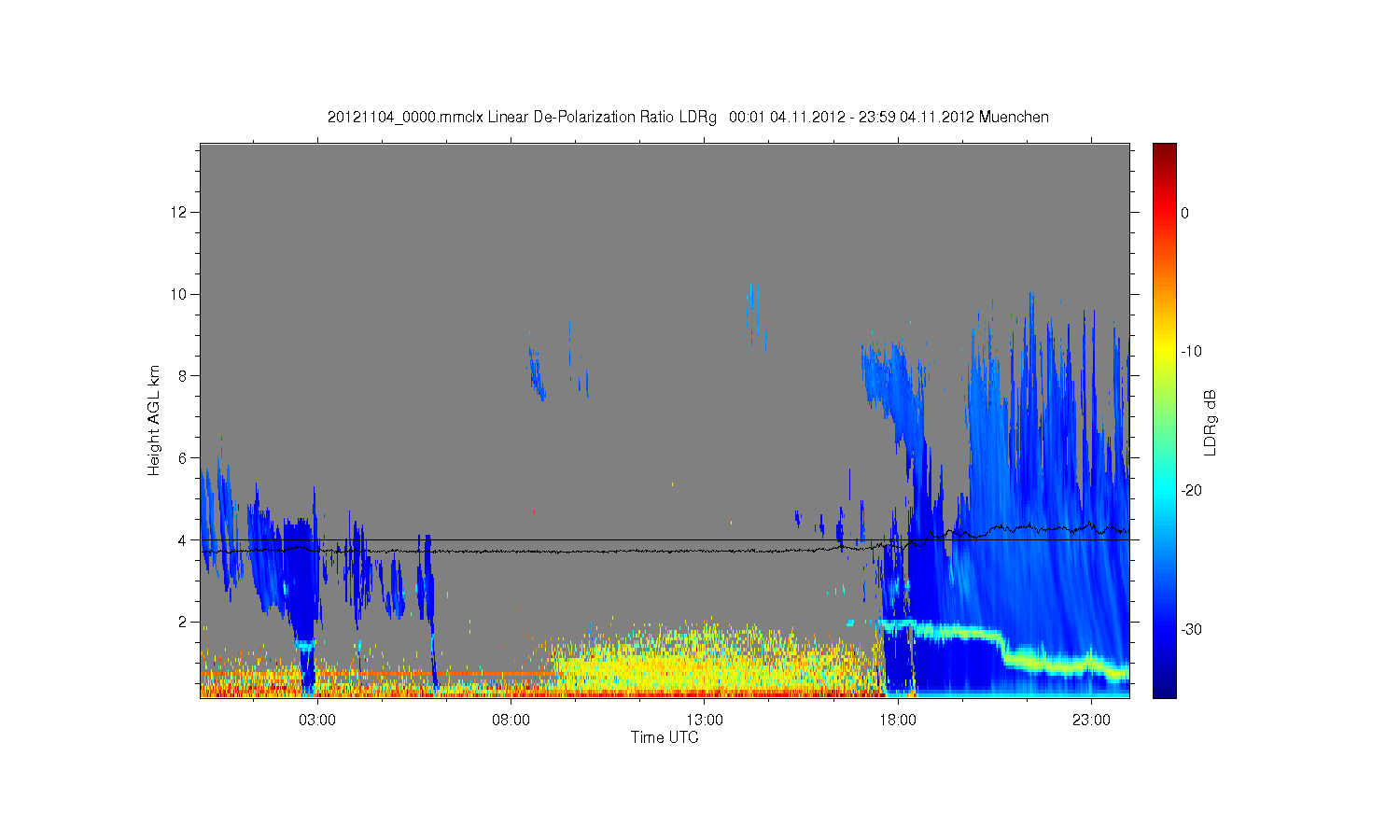
Task: Click the height axis label 6
Action: tap(184, 458)
